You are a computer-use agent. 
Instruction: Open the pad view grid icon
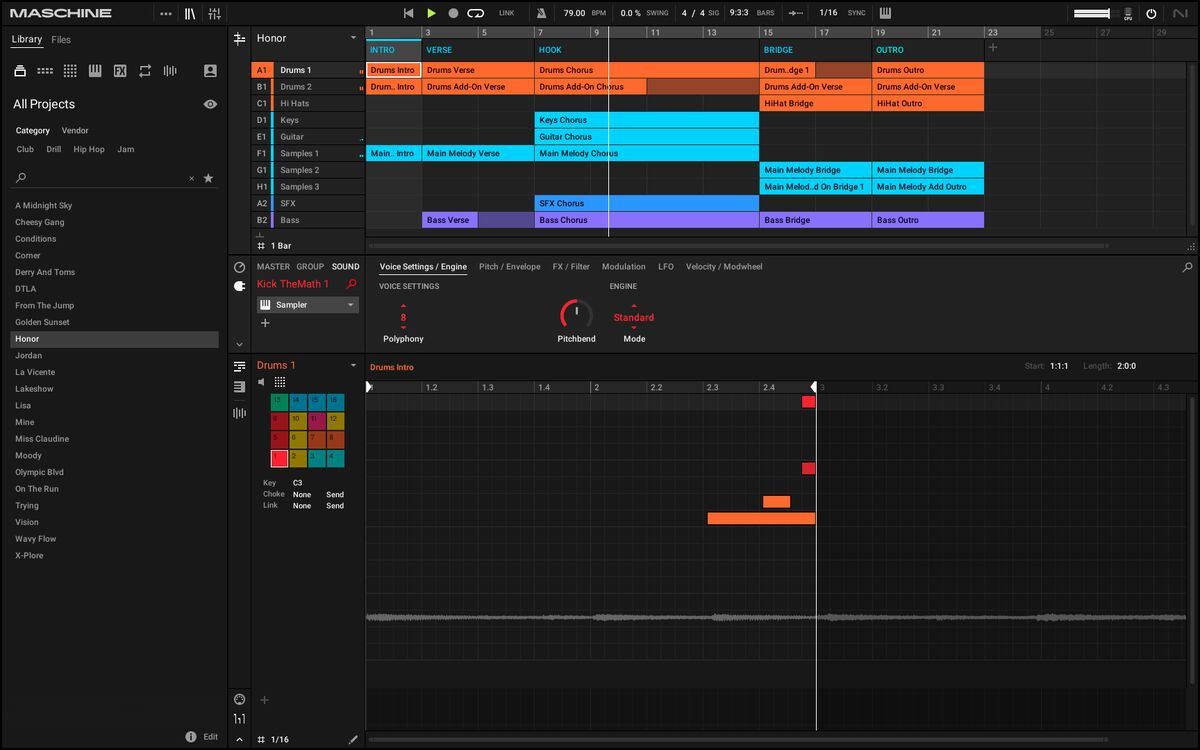coord(280,382)
